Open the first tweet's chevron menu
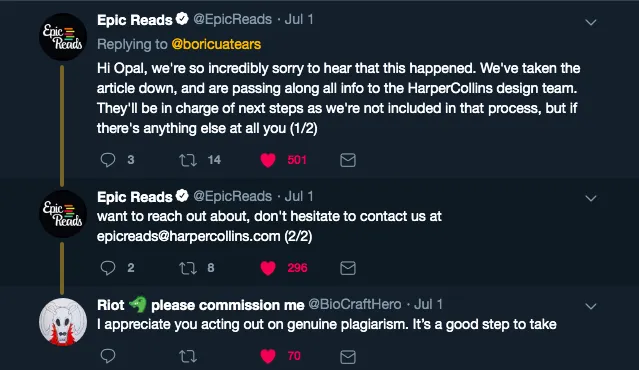 pos(591,22)
